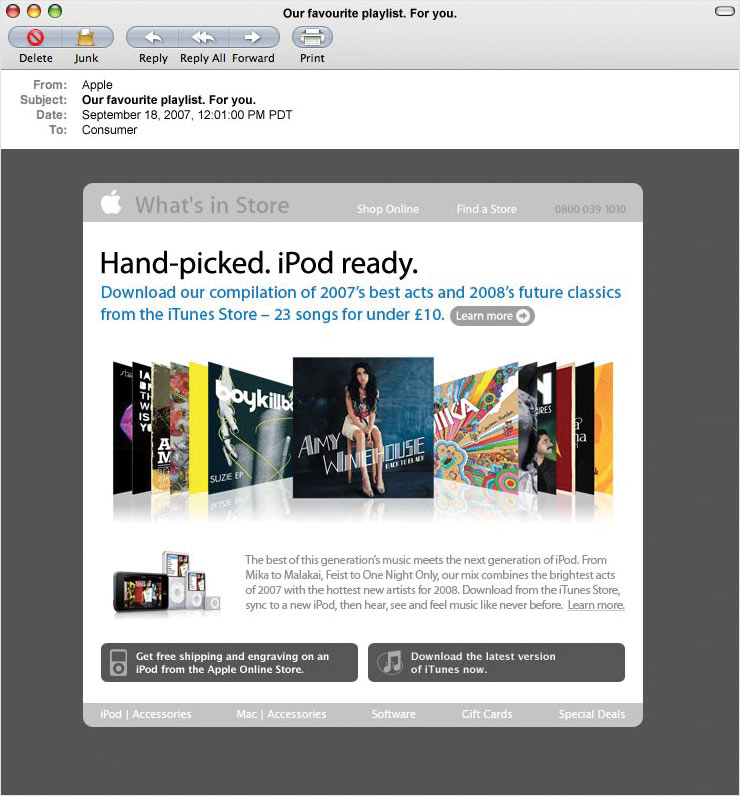740x796 pixels.
Task: Click the date September 18, 2007
Action: tap(187, 115)
